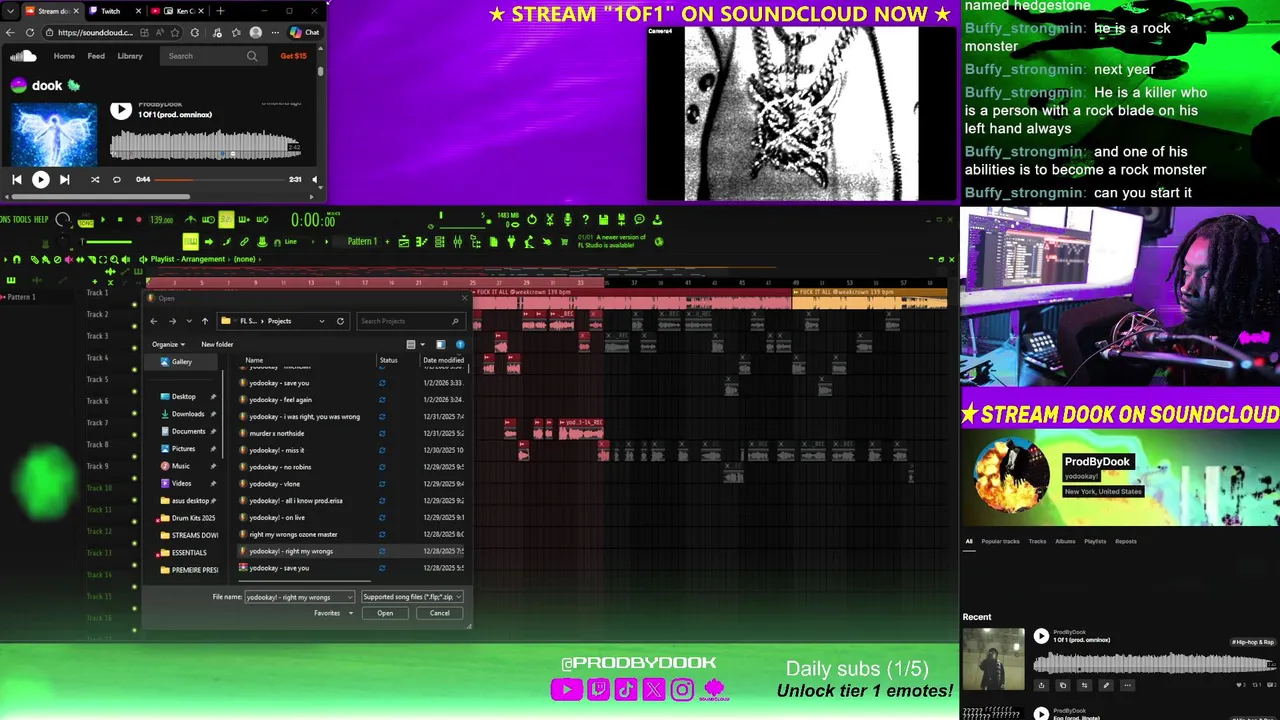Toggle the link chain icon in FL toolbar

(244, 241)
